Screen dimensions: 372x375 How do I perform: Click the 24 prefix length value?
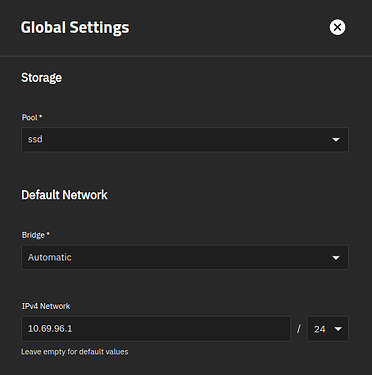click(319, 329)
